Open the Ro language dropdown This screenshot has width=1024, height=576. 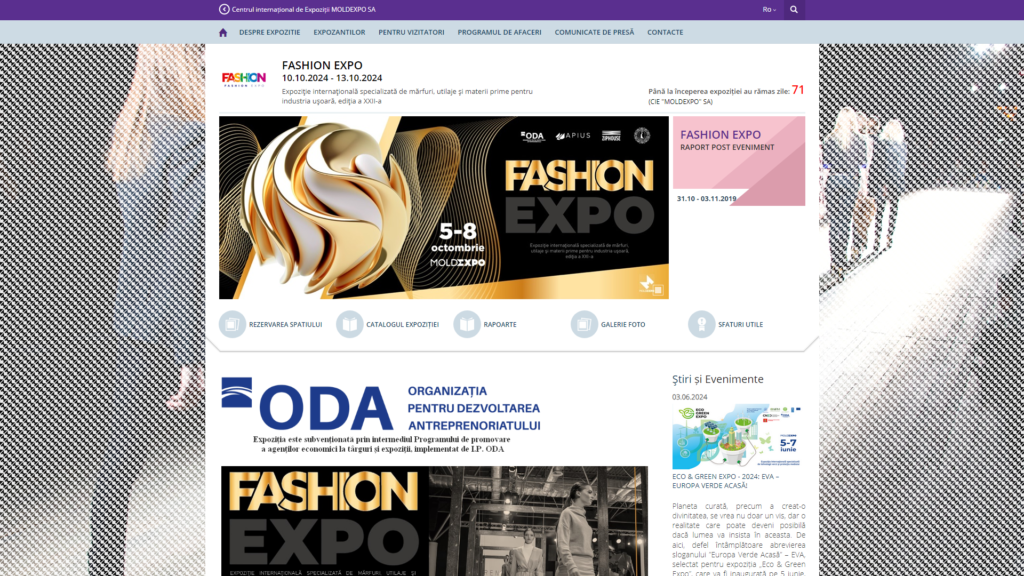[x=769, y=10]
